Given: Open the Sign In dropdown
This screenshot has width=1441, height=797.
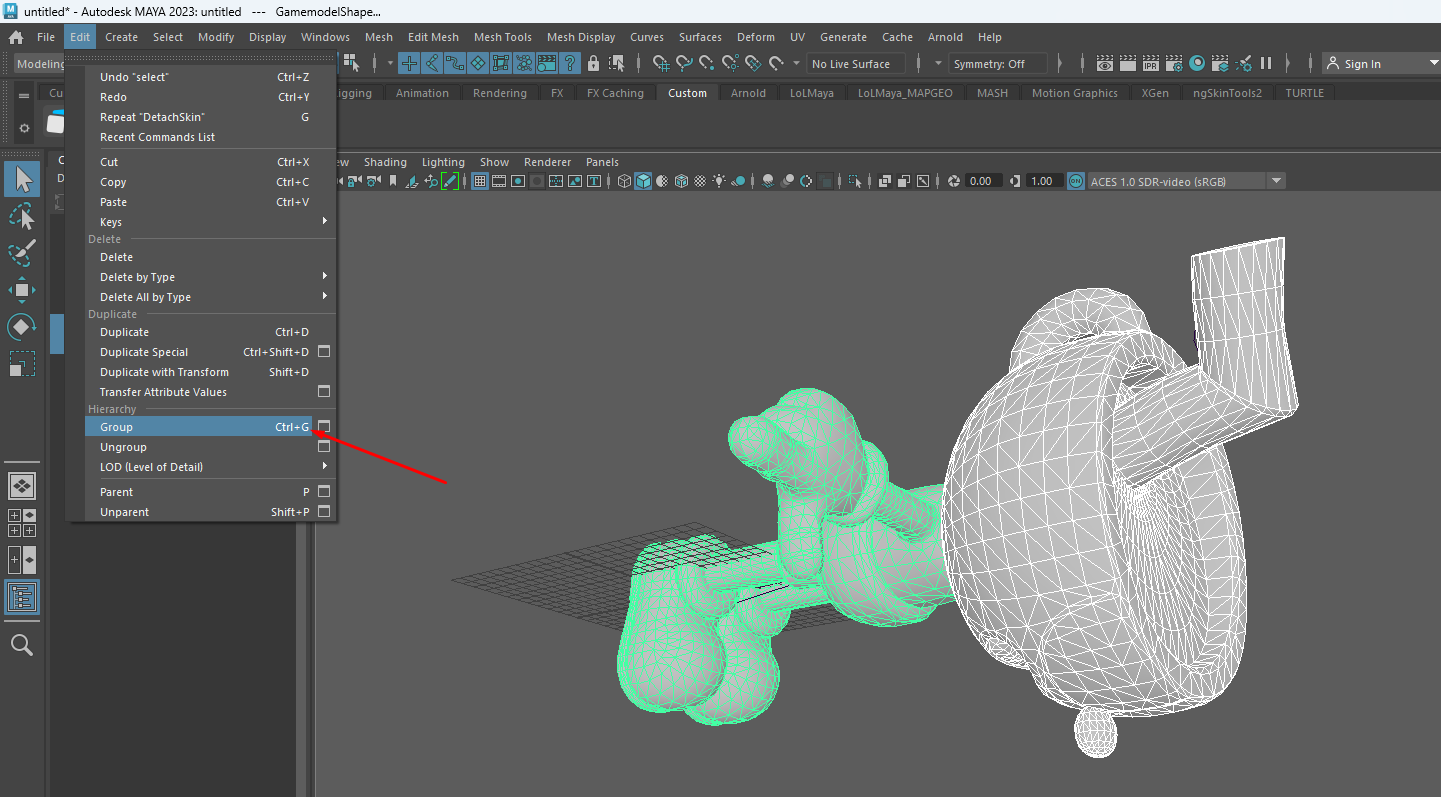Looking at the screenshot, I should pos(1381,64).
